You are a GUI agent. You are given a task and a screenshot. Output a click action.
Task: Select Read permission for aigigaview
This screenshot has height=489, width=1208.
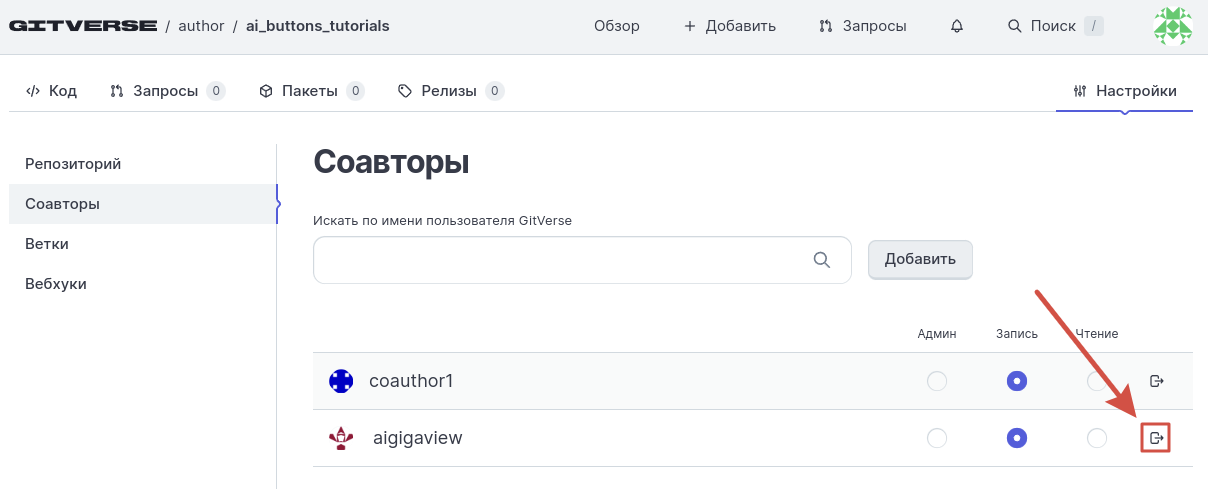(1097, 438)
